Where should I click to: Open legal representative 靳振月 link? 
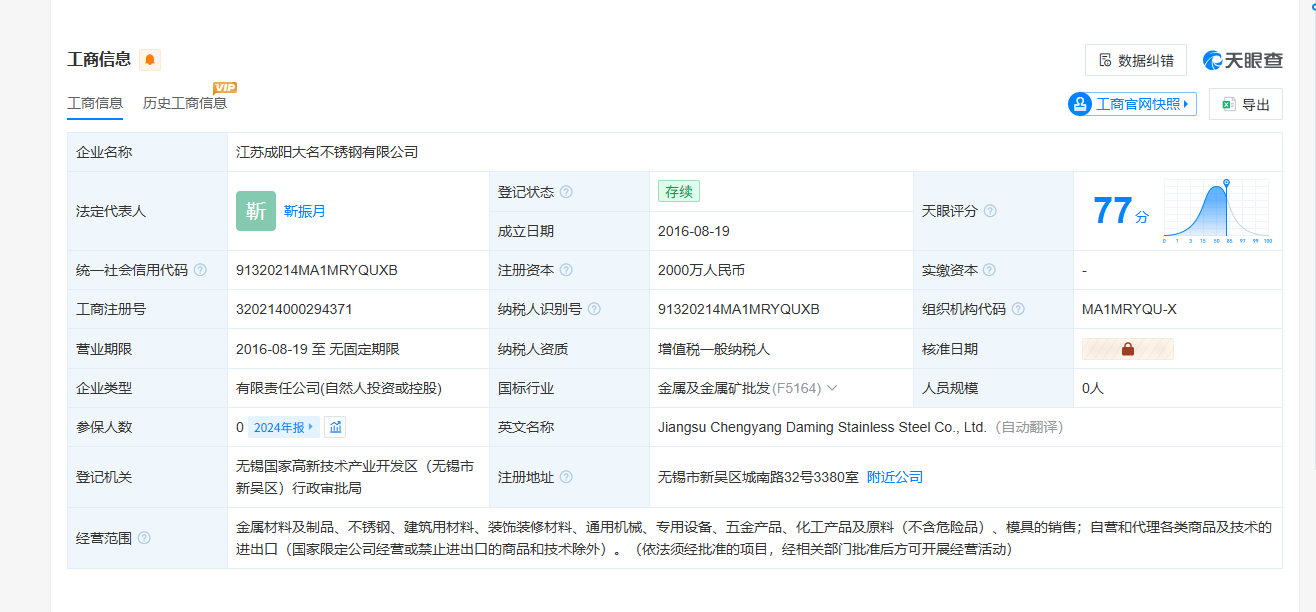click(304, 211)
